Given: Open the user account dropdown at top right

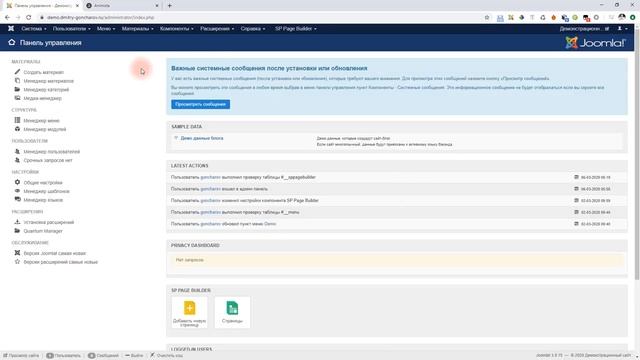Looking at the screenshot, I should pyautogui.click(x=622, y=29).
